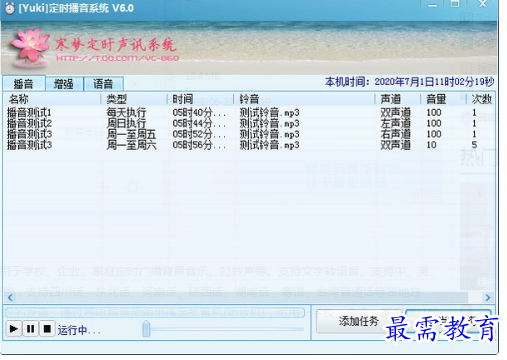Click the 05时56分 time cell
This screenshot has height=360, width=507.
coord(199,145)
